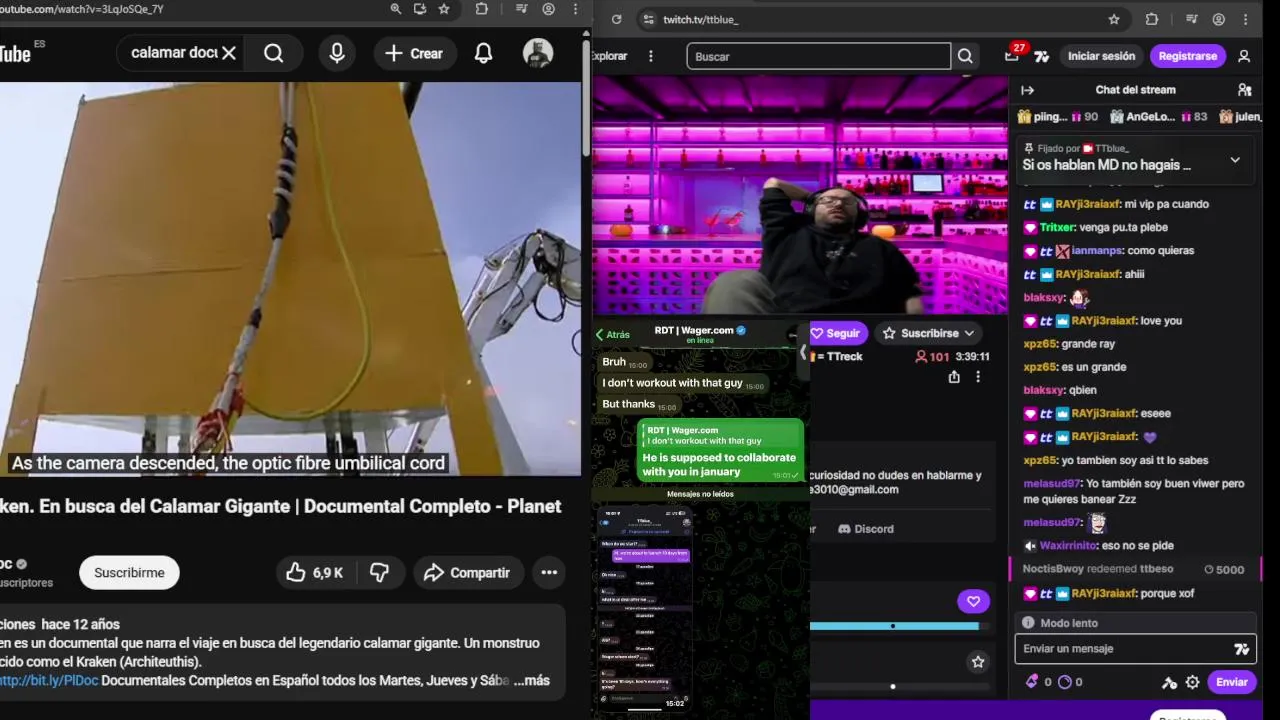The height and width of the screenshot is (720, 1280).
Task: Subscribe with the Suscribirme button
Action: pos(129,573)
